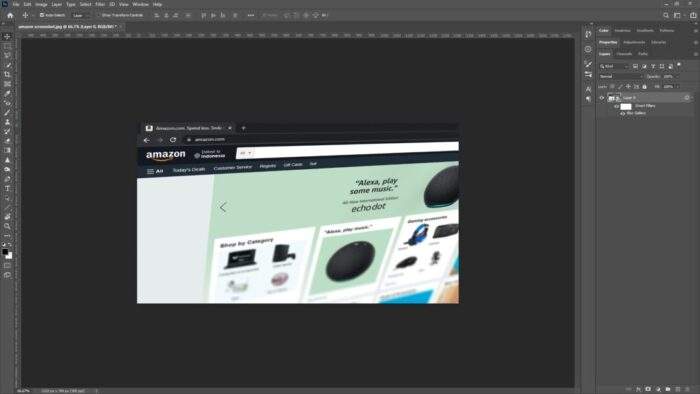Toggle the Auto-Select checkbox

42,15
